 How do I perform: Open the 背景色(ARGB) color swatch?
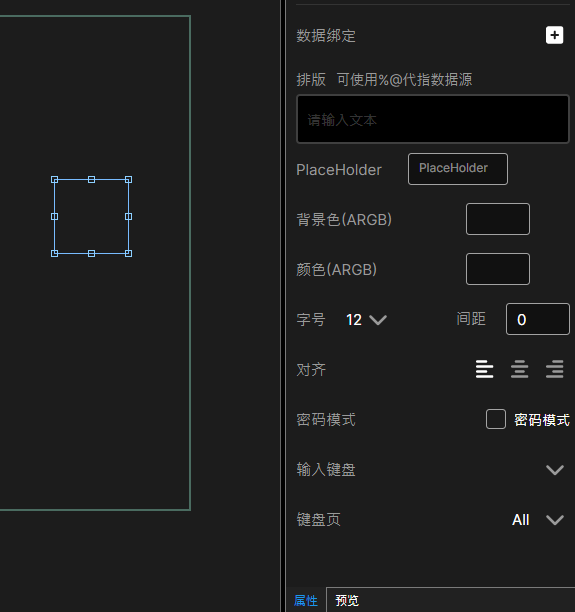[498, 219]
